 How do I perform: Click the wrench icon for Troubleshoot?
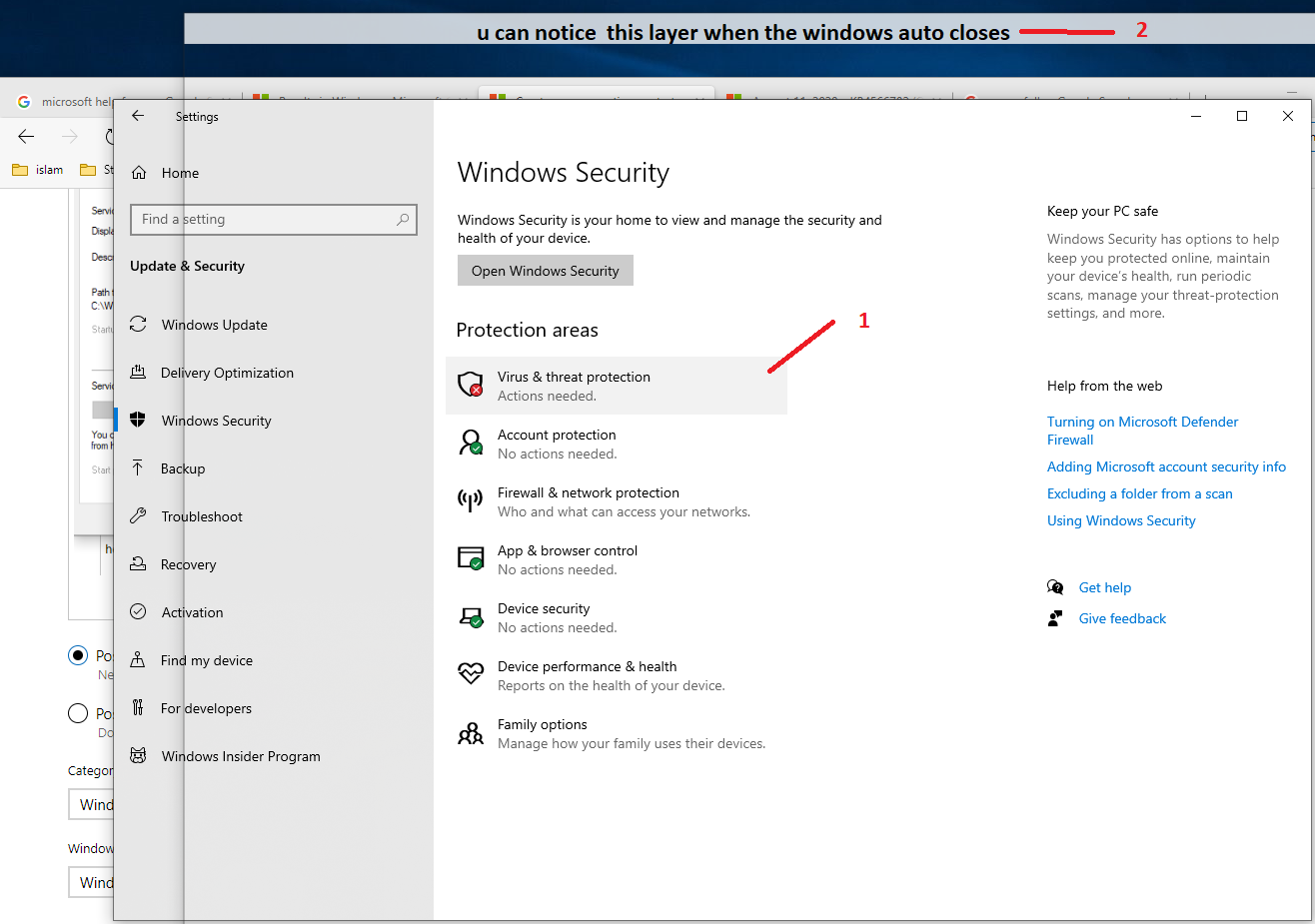click(138, 516)
